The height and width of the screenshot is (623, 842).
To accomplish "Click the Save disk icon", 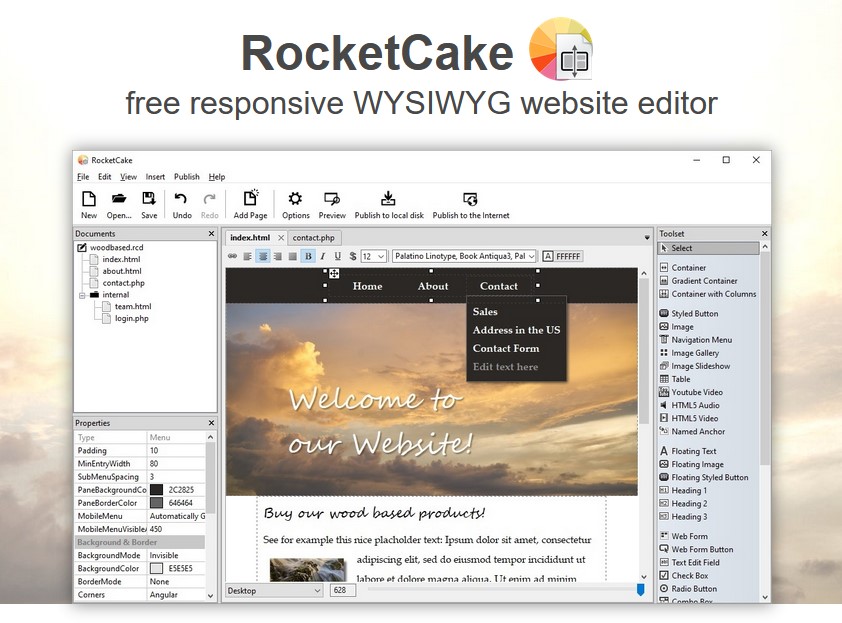I will click(x=149, y=199).
